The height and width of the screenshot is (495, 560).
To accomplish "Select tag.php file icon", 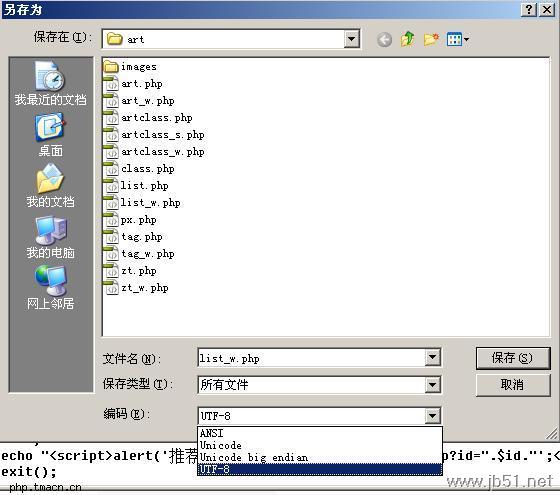I will coord(111,237).
